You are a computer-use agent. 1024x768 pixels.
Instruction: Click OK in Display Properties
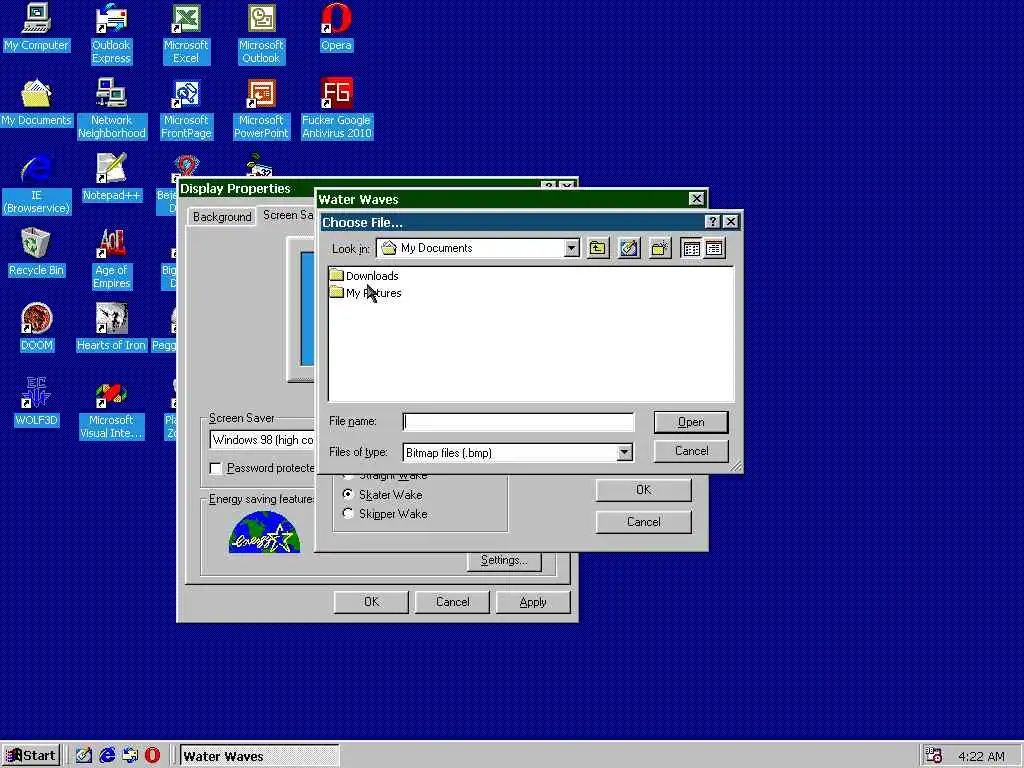tap(371, 602)
